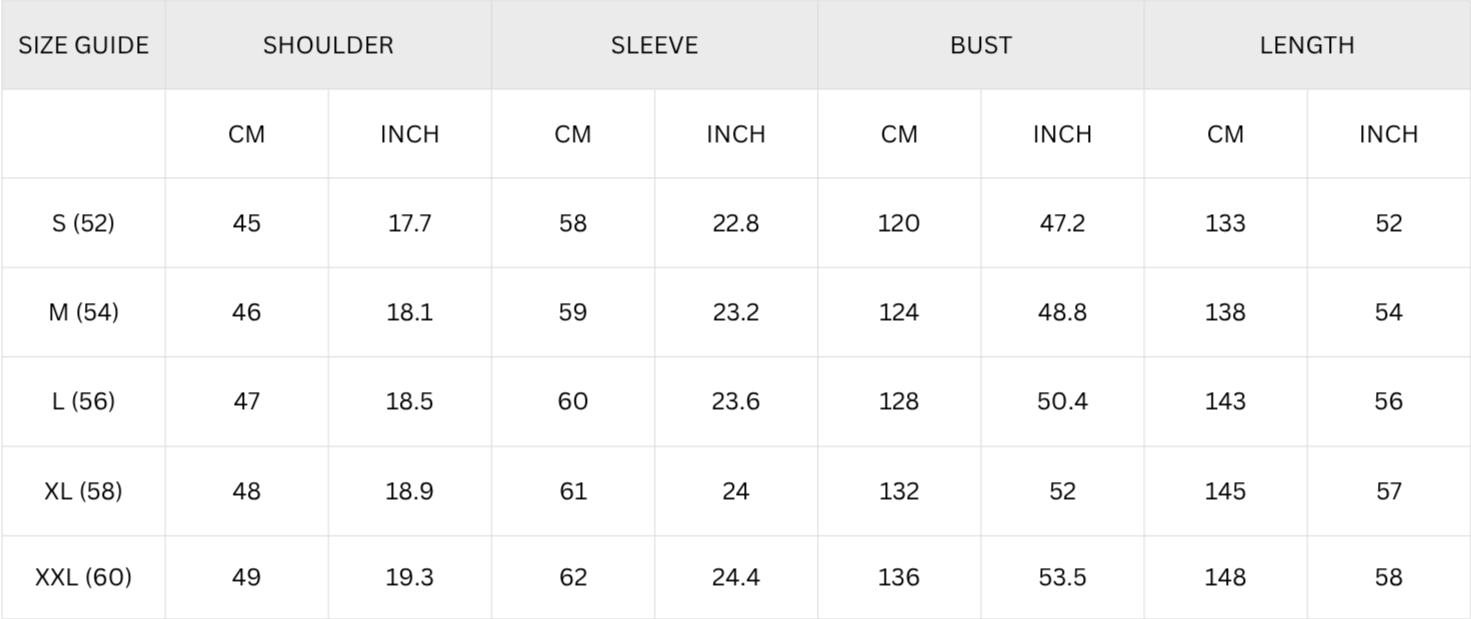Click the 145 length CM value
Viewport: 1471px width, 619px height.
[x=1225, y=491]
